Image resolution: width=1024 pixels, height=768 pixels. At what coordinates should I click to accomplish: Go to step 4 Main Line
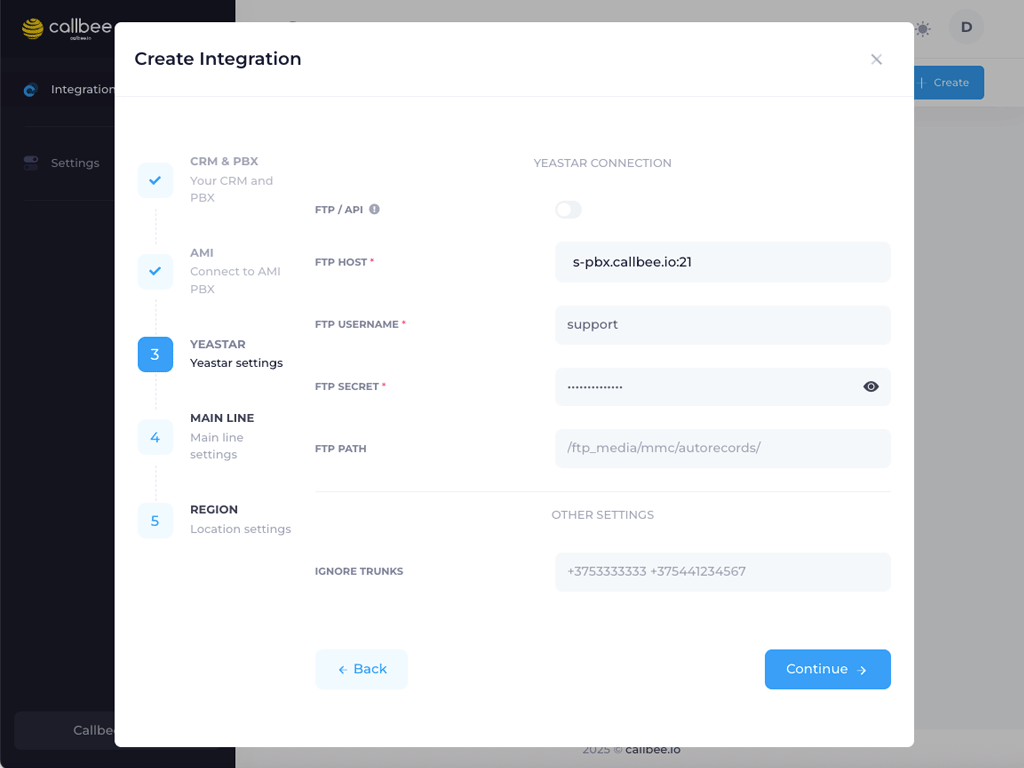coord(155,437)
